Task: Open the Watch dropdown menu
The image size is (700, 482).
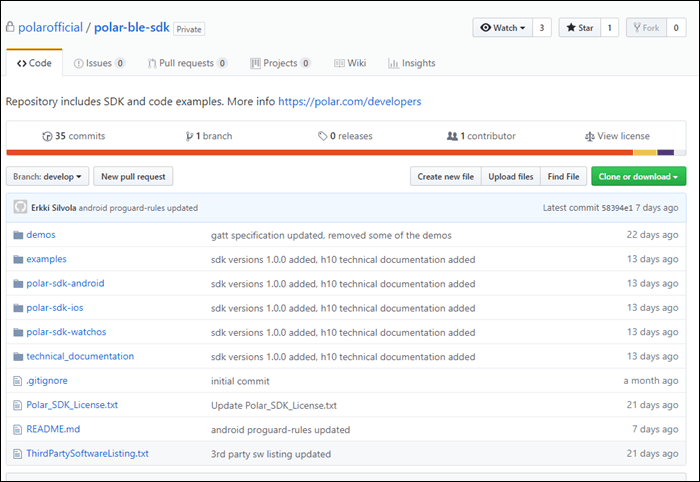Action: click(x=503, y=28)
